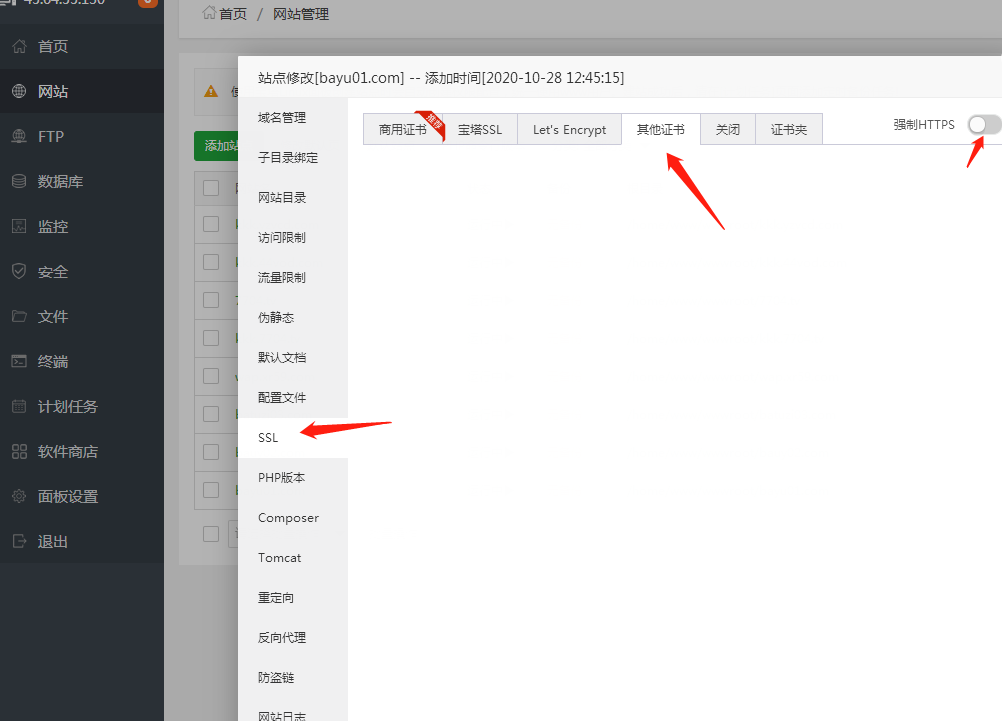Click the home icon beside 首页 in sidebar

coord(19,46)
